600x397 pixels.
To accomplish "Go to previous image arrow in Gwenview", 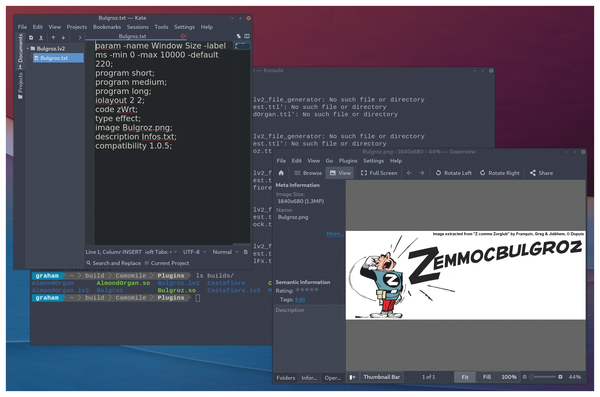I will pyautogui.click(x=409, y=173).
